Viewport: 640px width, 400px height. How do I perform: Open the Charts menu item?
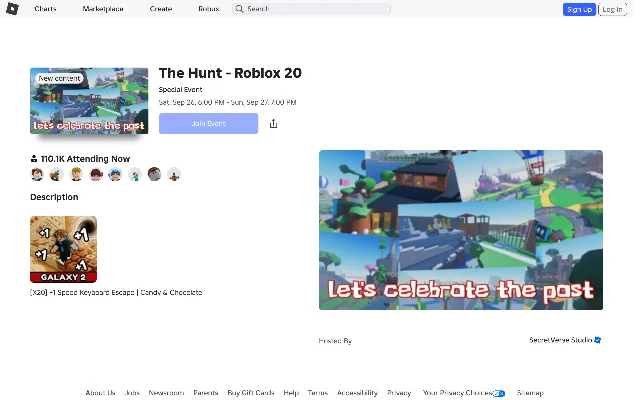coord(45,9)
